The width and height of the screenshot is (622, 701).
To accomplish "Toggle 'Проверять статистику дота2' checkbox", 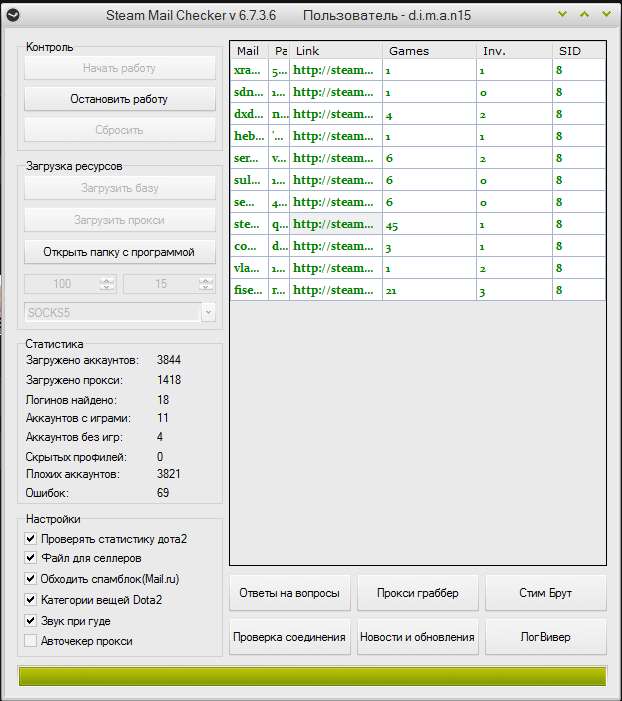I will click(30, 539).
